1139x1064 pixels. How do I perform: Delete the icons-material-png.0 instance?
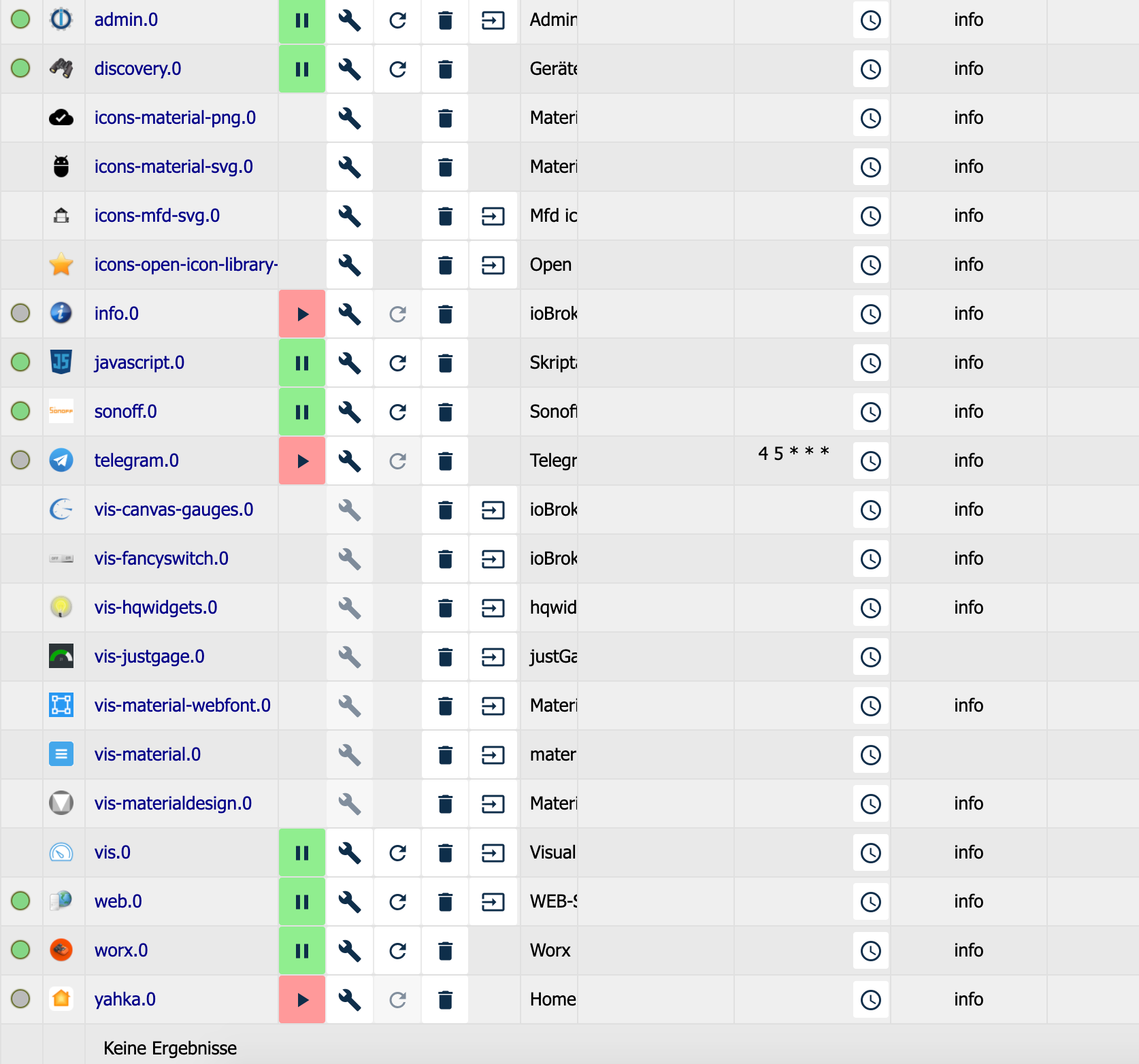click(x=445, y=118)
